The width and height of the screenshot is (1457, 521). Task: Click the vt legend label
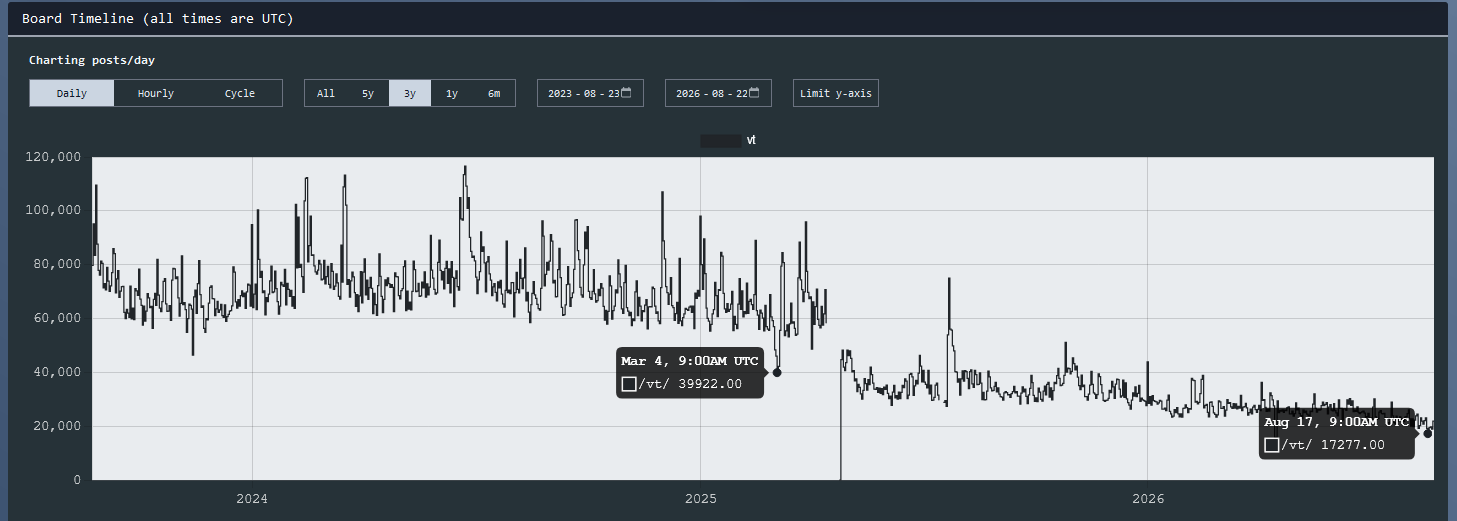pos(751,141)
